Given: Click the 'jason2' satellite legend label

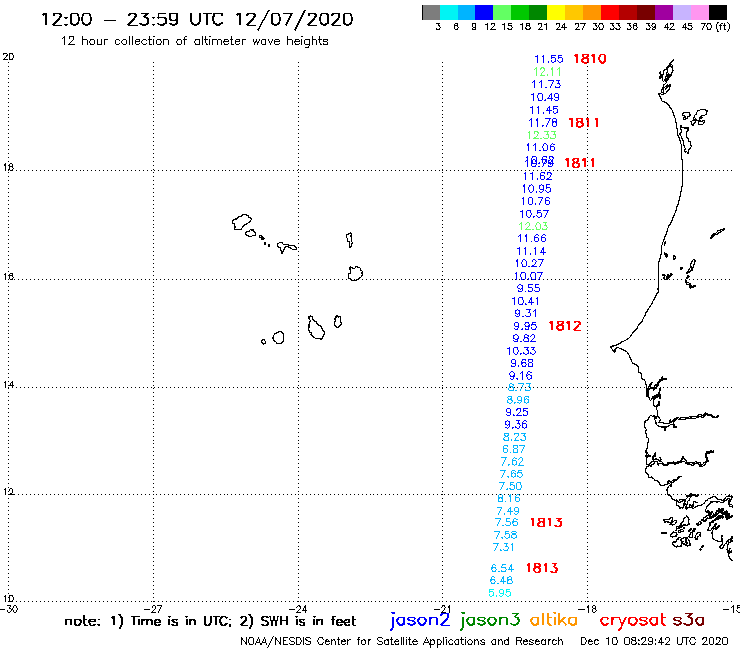Looking at the screenshot, I should (x=420, y=621).
